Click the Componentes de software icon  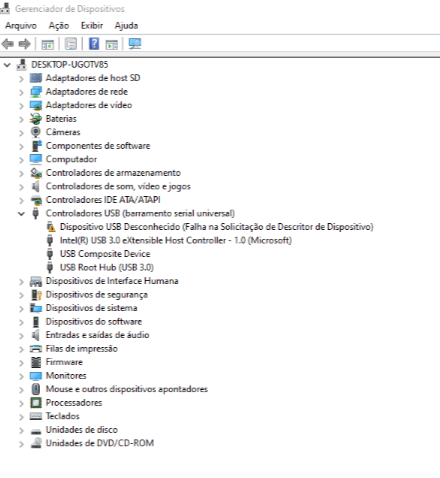coord(36,146)
